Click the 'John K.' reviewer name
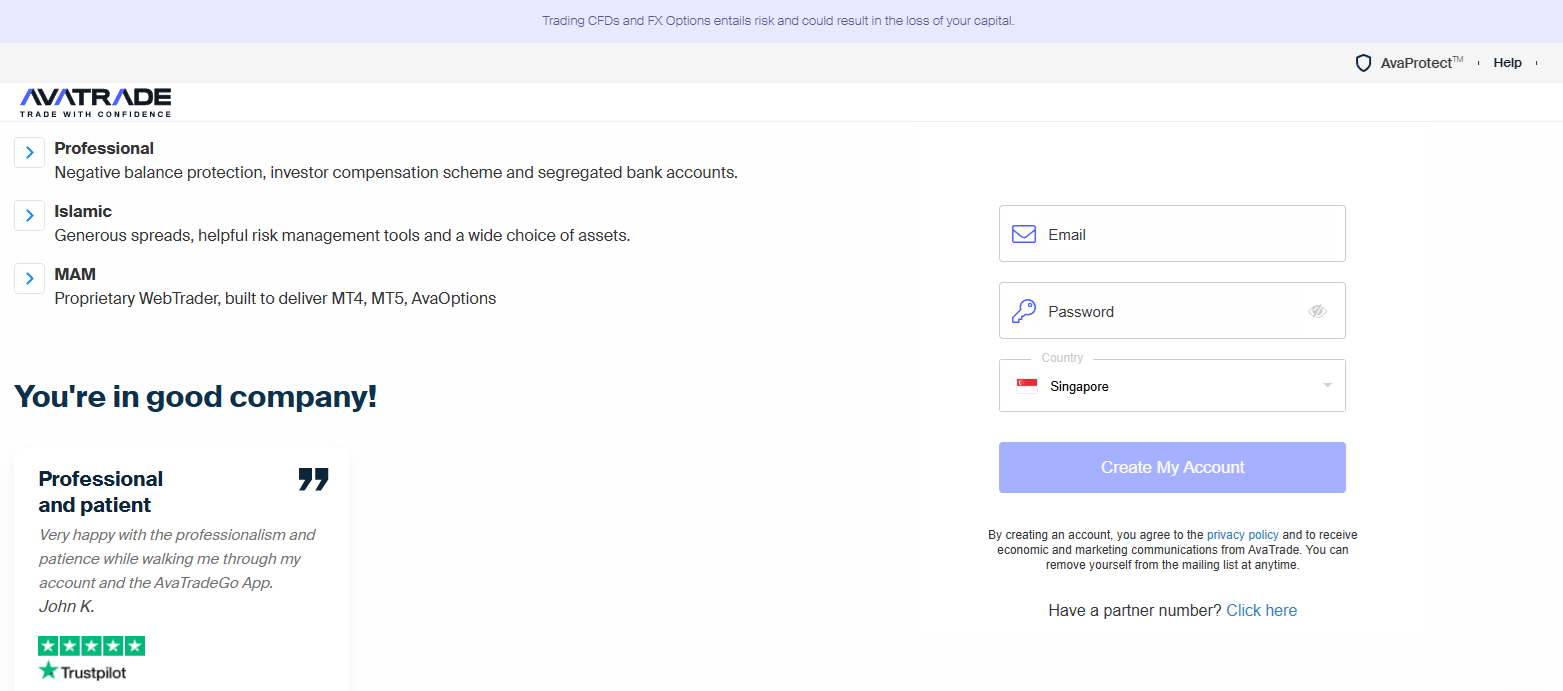1563x691 pixels. (67, 606)
